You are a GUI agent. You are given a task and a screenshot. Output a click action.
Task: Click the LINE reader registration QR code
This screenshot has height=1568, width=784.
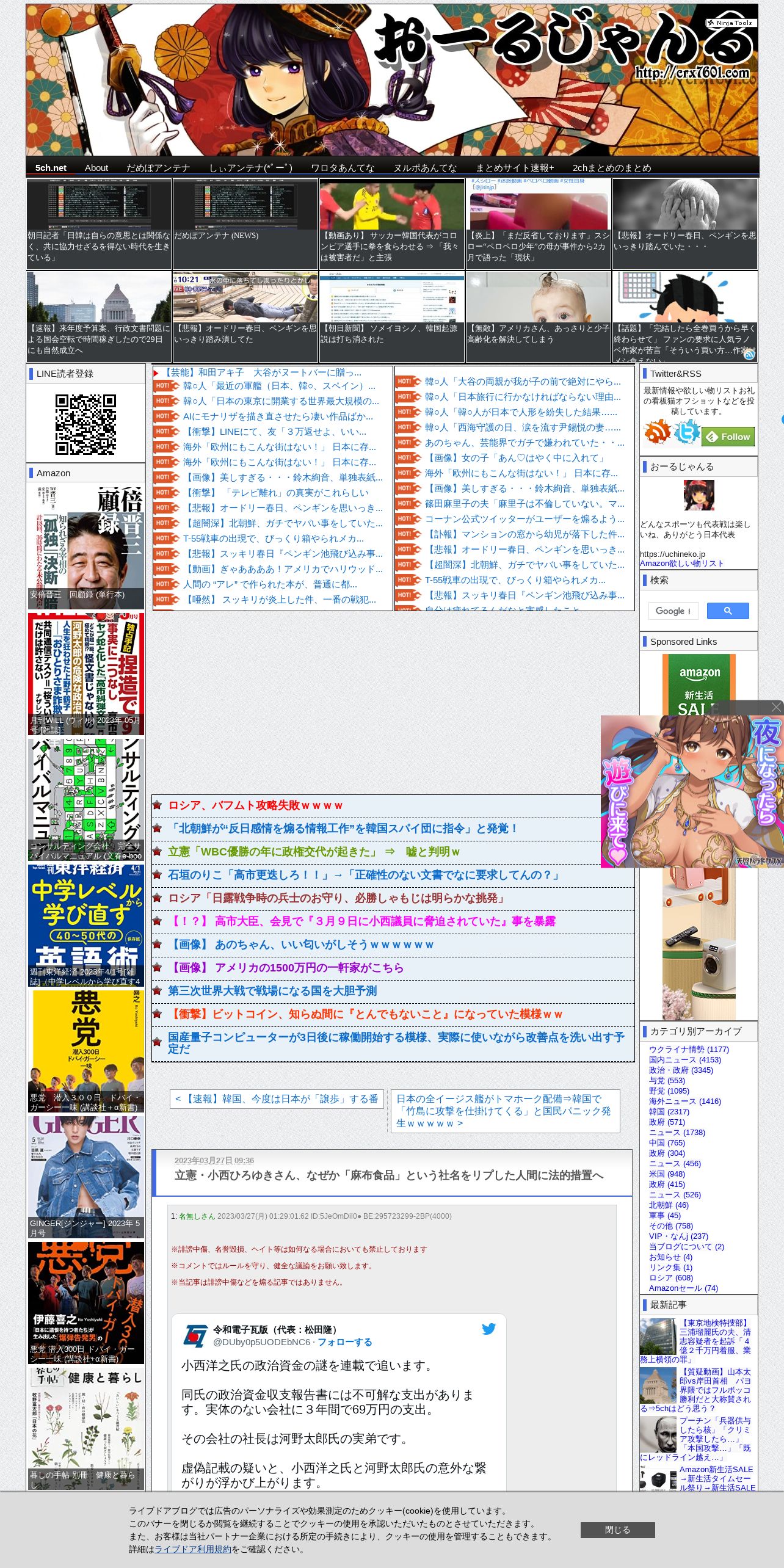point(86,424)
